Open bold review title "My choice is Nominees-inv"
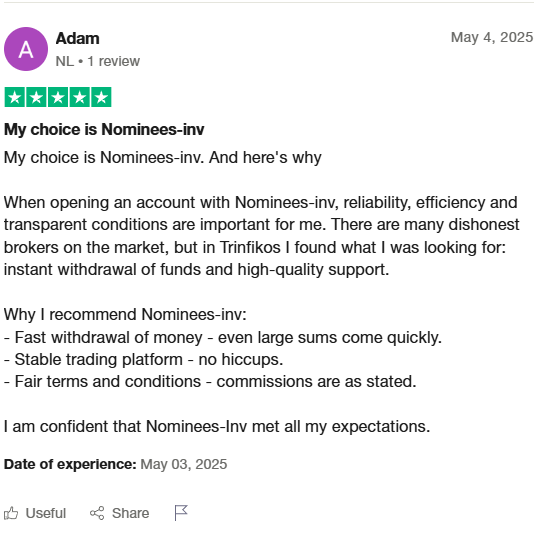Screen dimensions: 549x553 [x=104, y=129]
